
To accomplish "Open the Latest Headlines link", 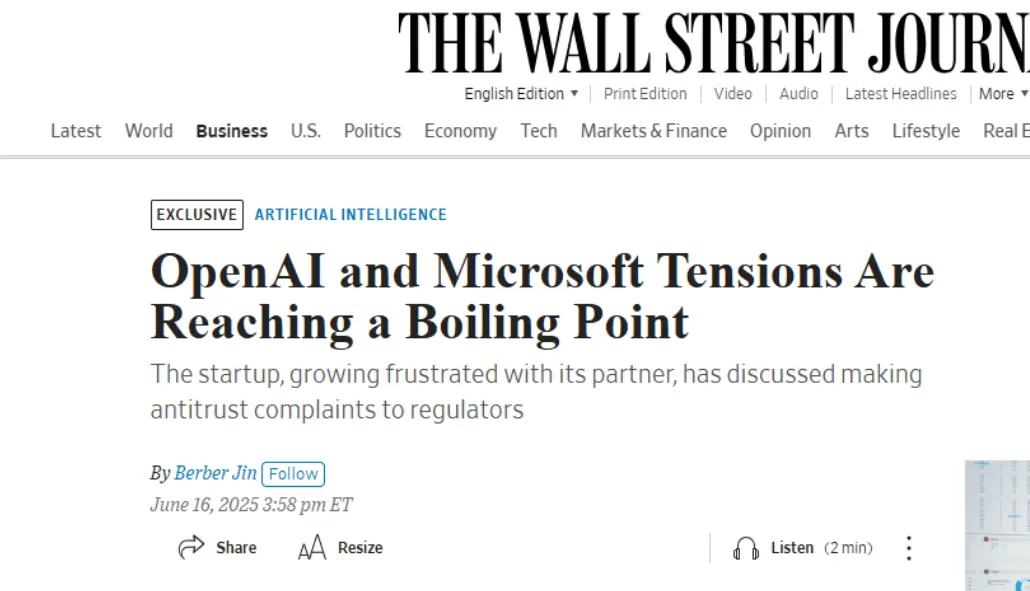I will click(901, 94).
